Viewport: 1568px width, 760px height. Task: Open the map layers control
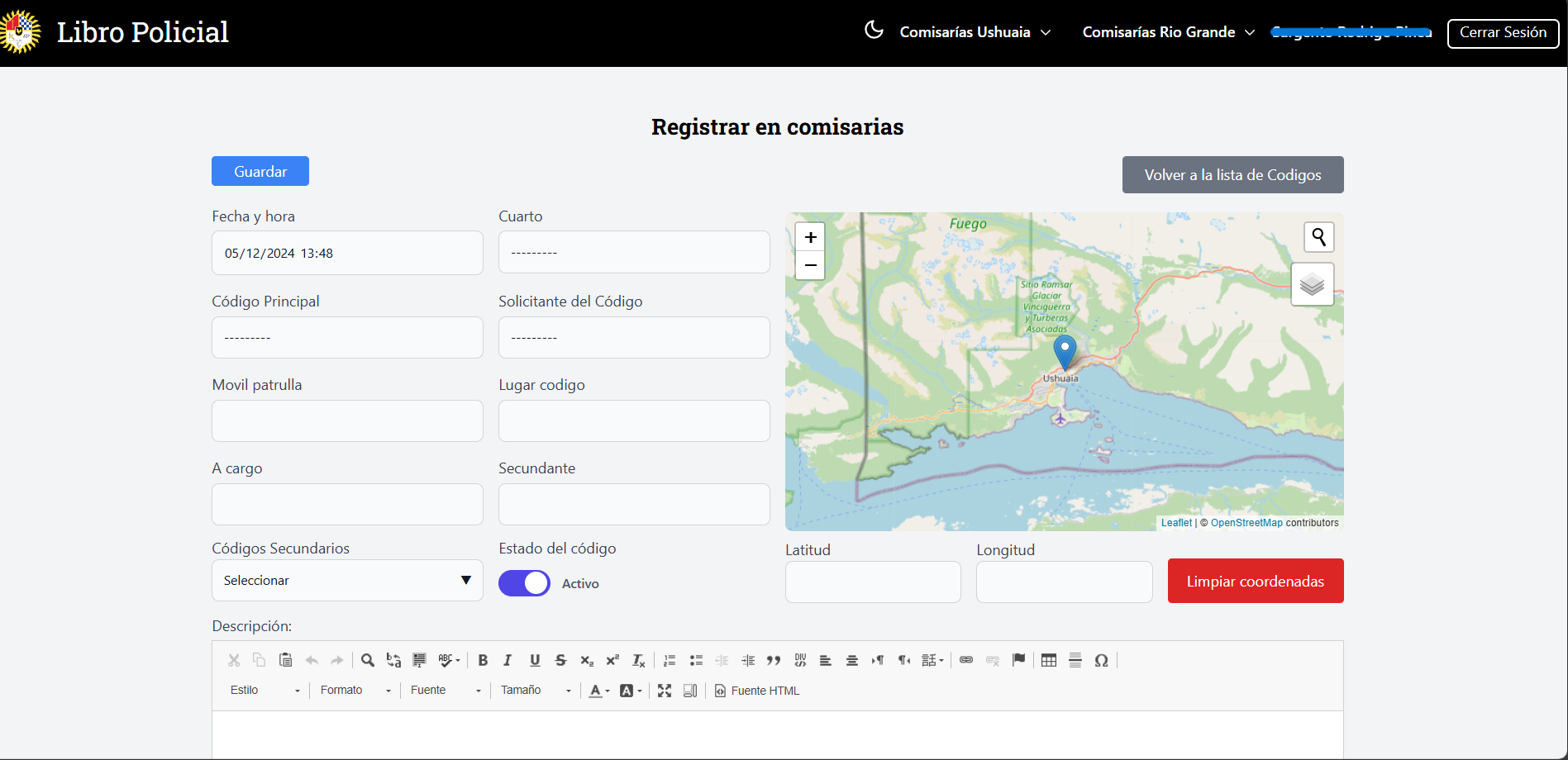(x=1312, y=285)
